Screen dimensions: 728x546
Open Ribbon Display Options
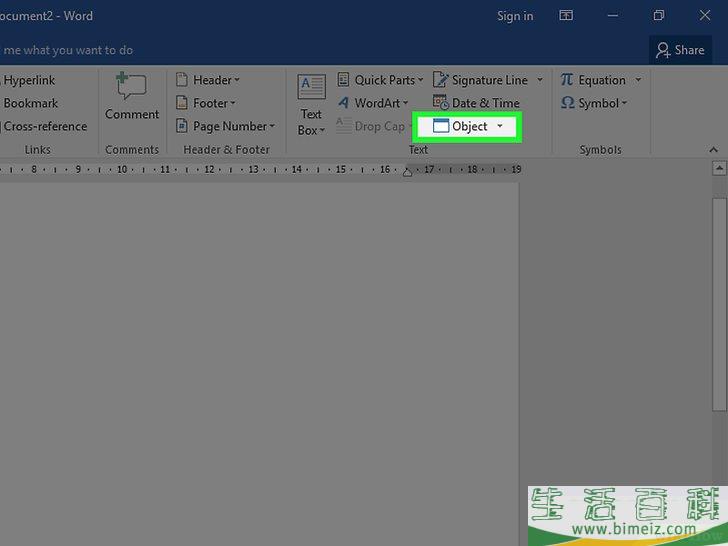pos(567,16)
